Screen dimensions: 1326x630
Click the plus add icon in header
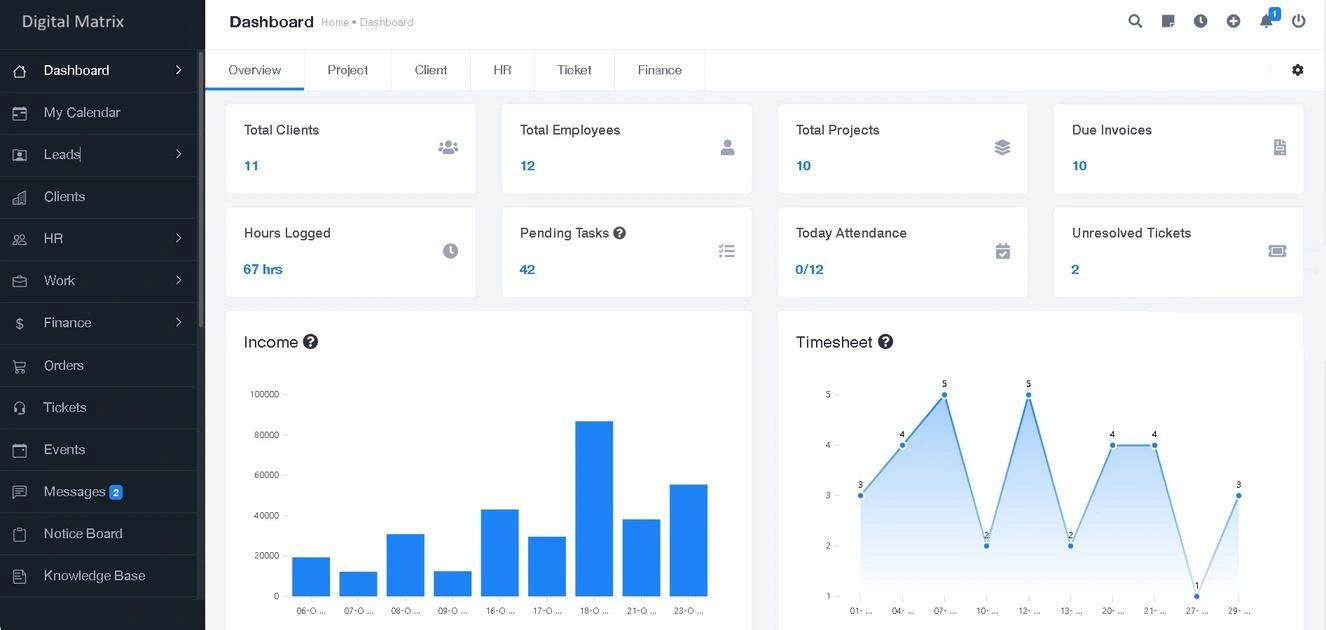[x=1234, y=21]
